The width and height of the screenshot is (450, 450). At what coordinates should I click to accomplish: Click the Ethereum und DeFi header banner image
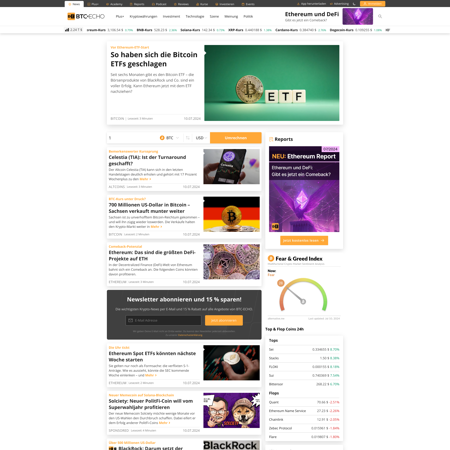pos(358,16)
